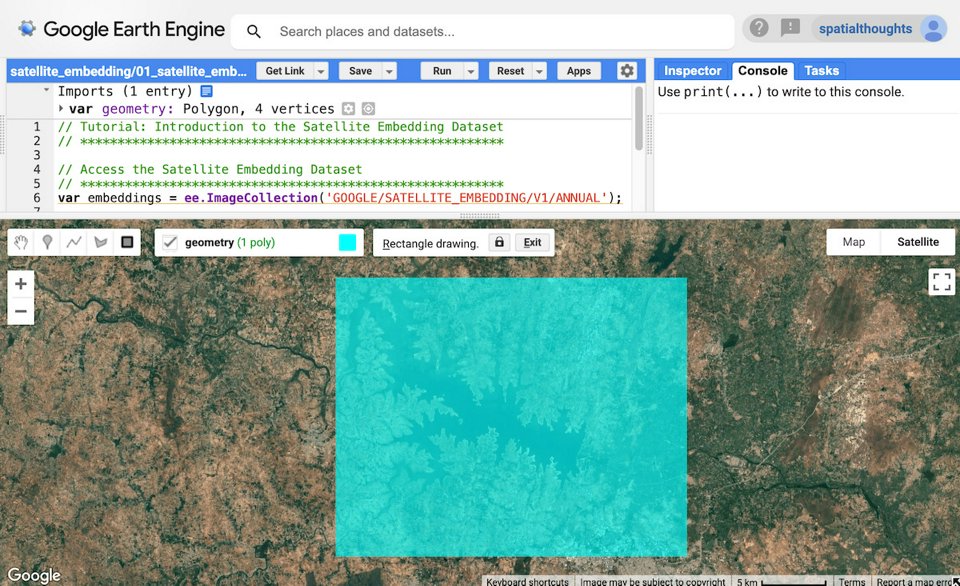
Task: Open the Earth Engine help icon
Action: click(x=758, y=28)
